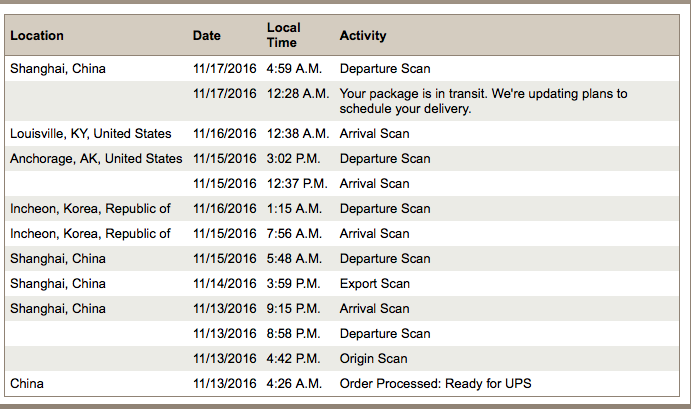Click the Local Time column header
695x417 pixels.
(x=284, y=35)
